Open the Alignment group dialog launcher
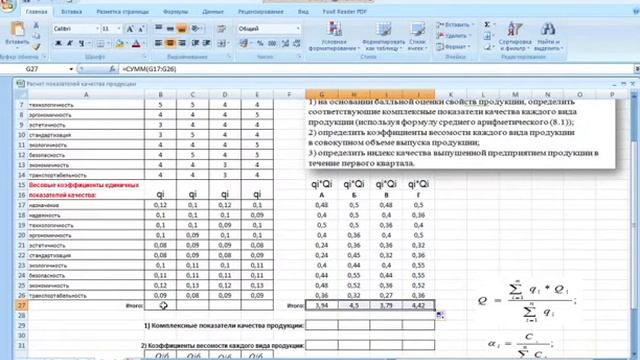 pyautogui.click(x=229, y=57)
